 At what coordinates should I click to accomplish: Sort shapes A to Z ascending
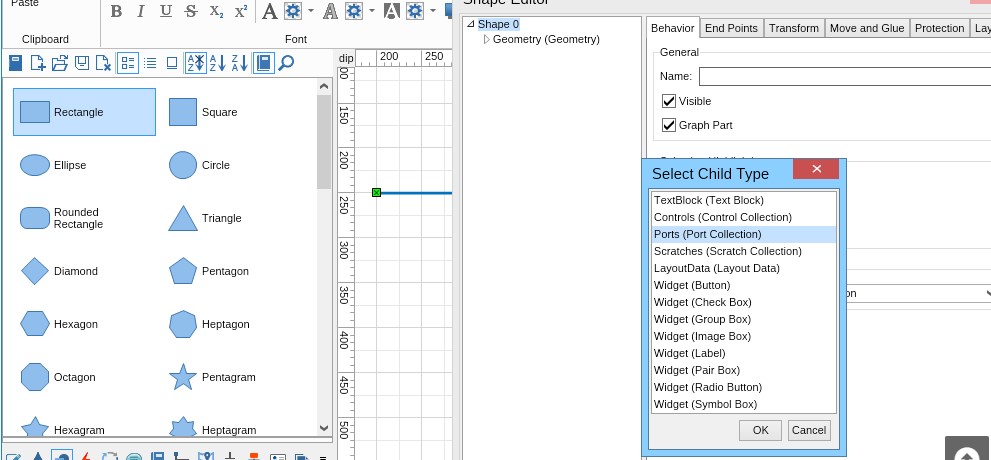[x=217, y=64]
